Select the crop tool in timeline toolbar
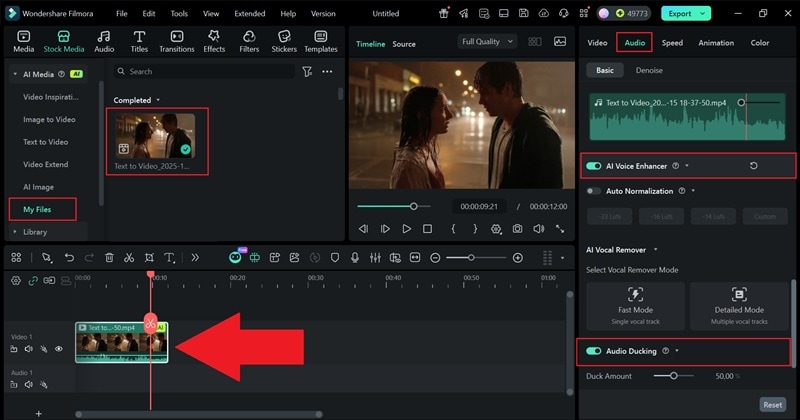 149,258
